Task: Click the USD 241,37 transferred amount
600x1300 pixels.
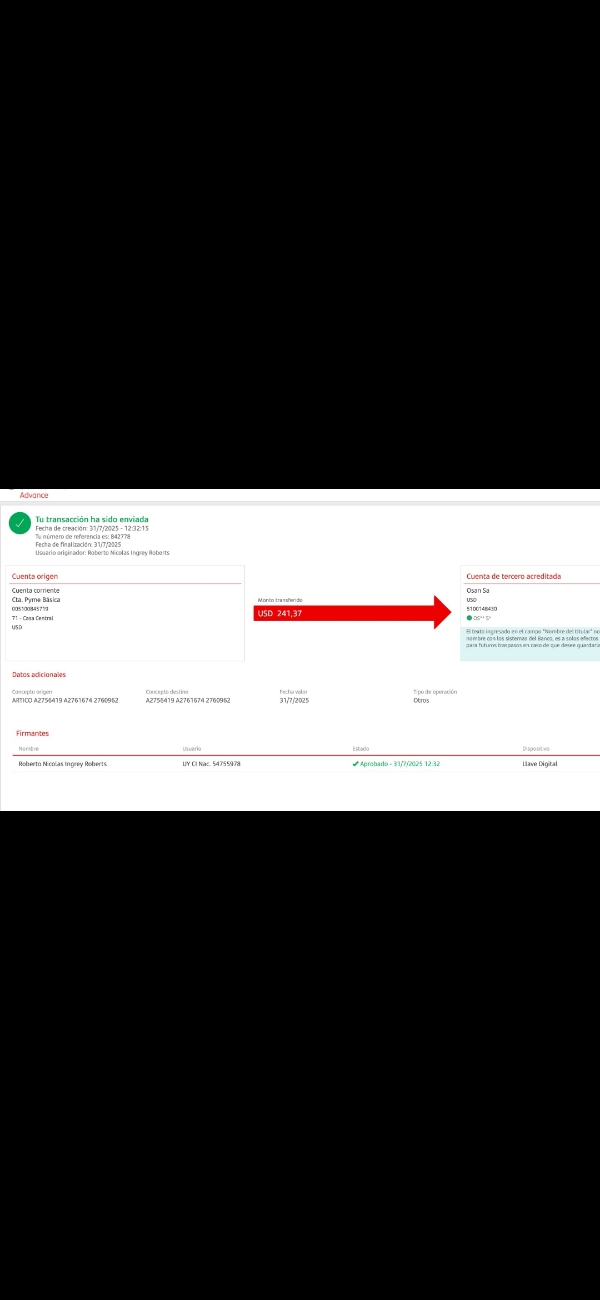Action: click(280, 613)
